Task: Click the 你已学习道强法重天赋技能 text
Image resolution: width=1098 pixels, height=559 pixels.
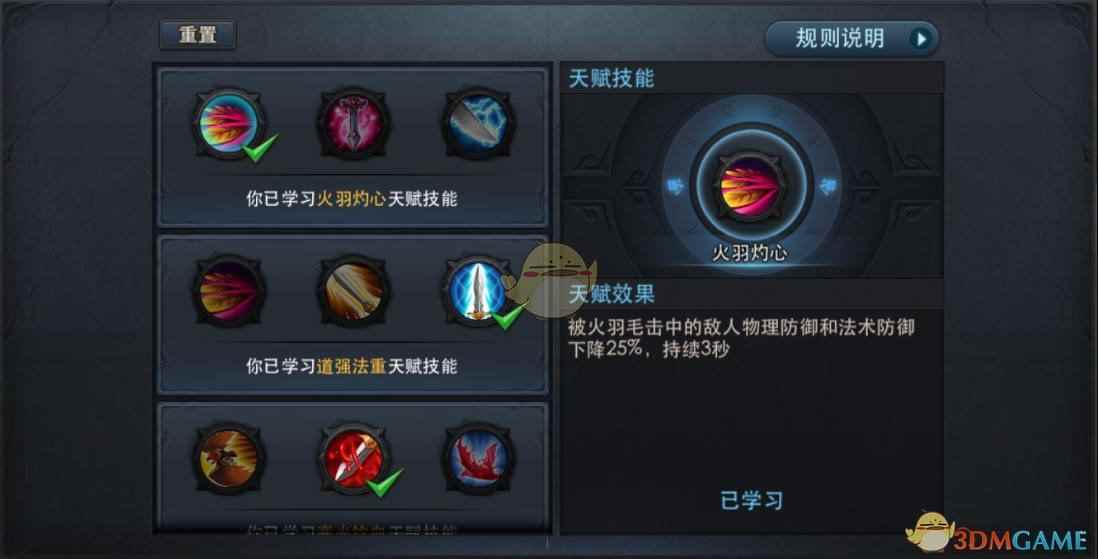Action: pos(352,366)
